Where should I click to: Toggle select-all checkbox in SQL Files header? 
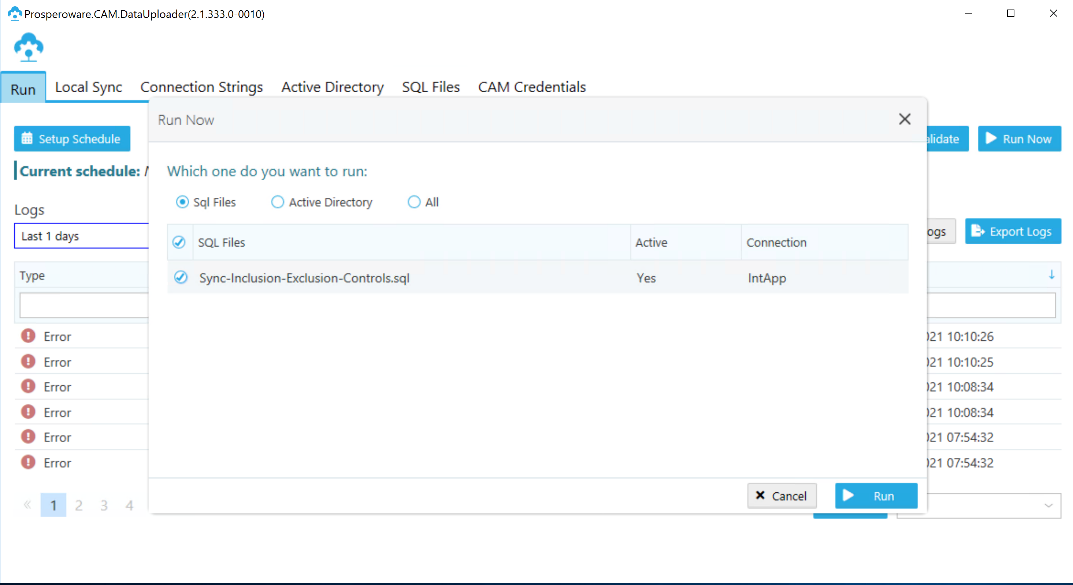coord(179,242)
